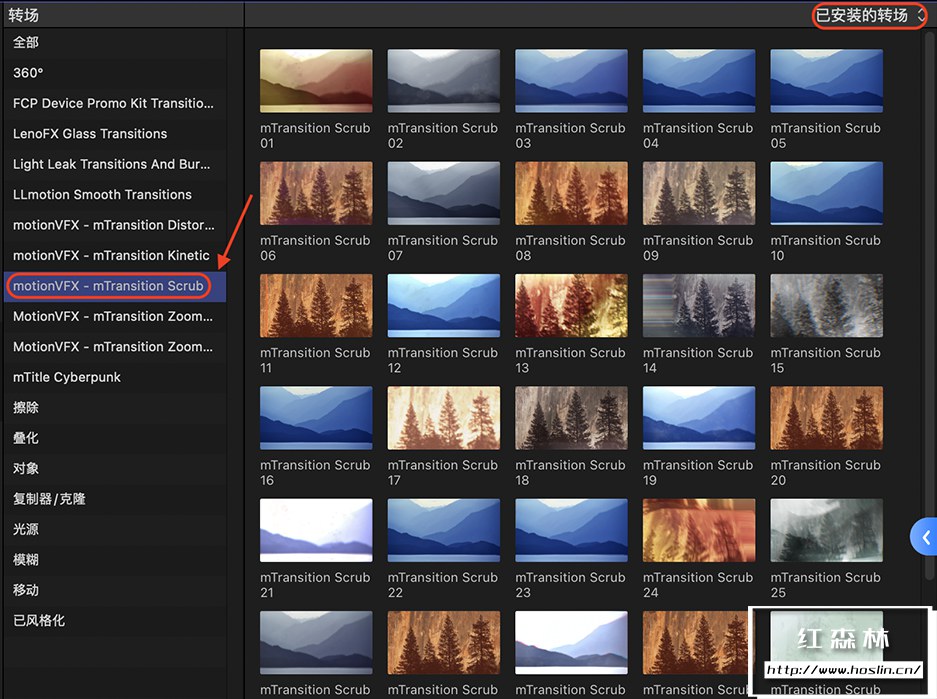Click the mTransition Scrub 02 thumbnail

coord(443,81)
